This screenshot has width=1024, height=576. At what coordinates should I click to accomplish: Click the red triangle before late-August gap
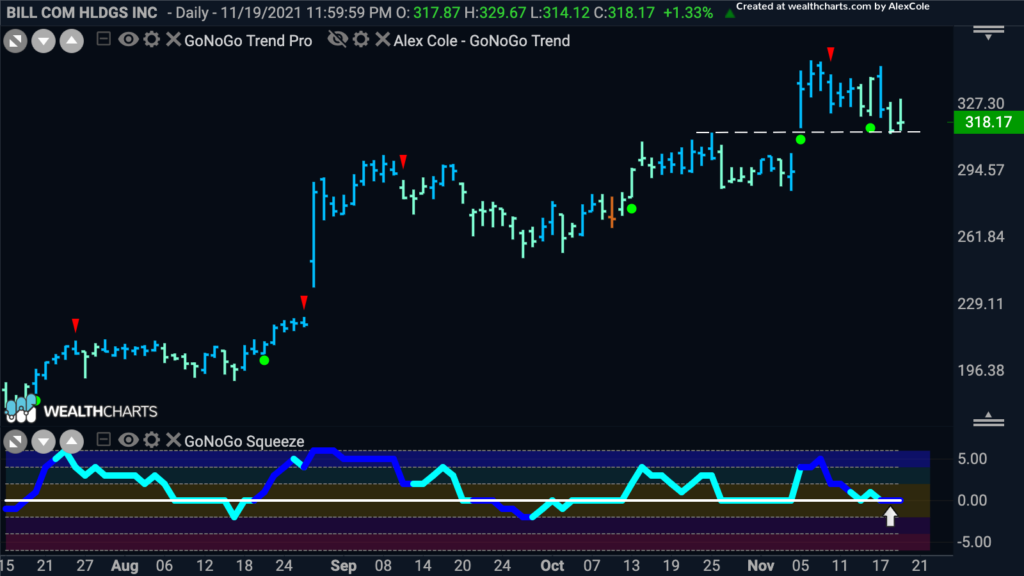(304, 302)
